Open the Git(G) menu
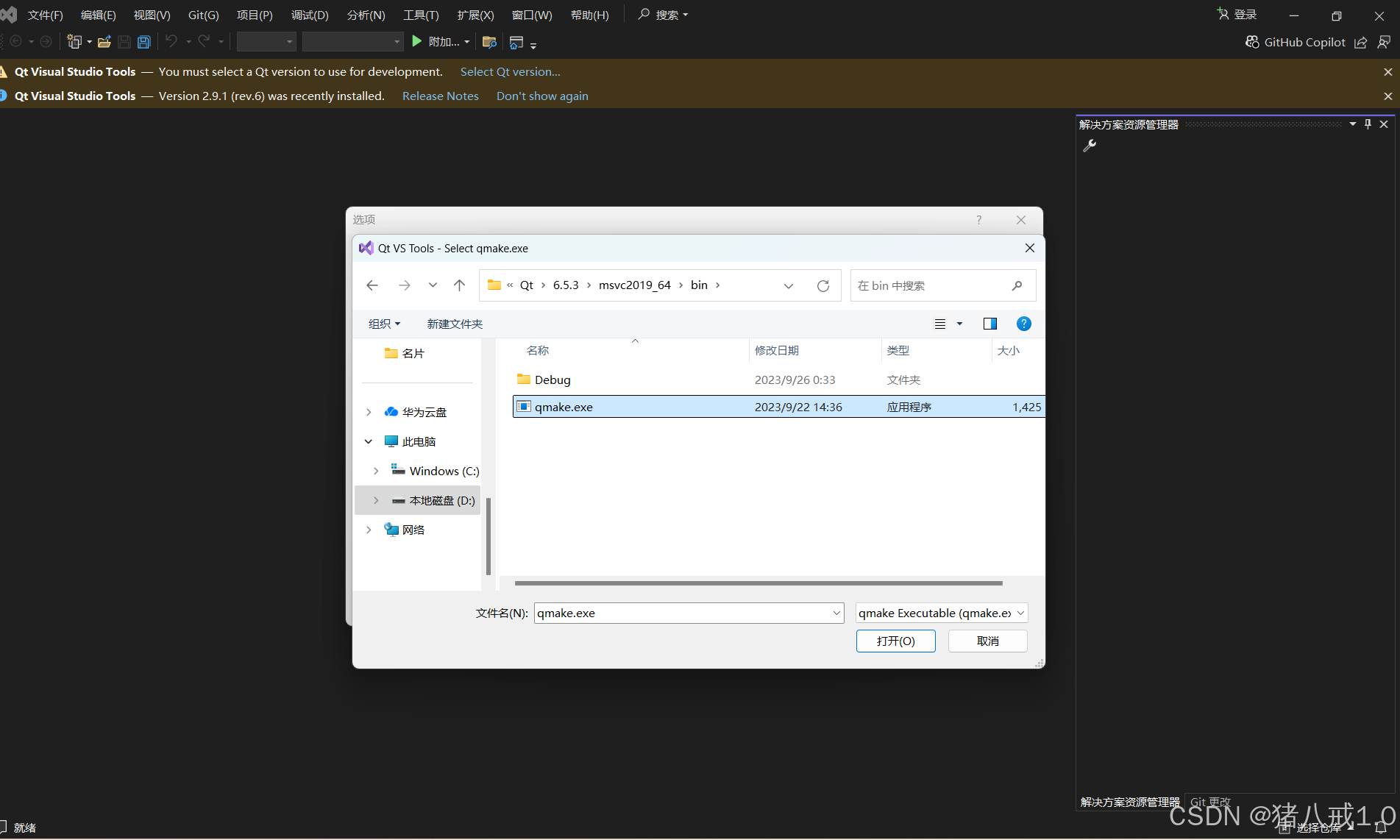The width and height of the screenshot is (1400, 840). (x=203, y=15)
